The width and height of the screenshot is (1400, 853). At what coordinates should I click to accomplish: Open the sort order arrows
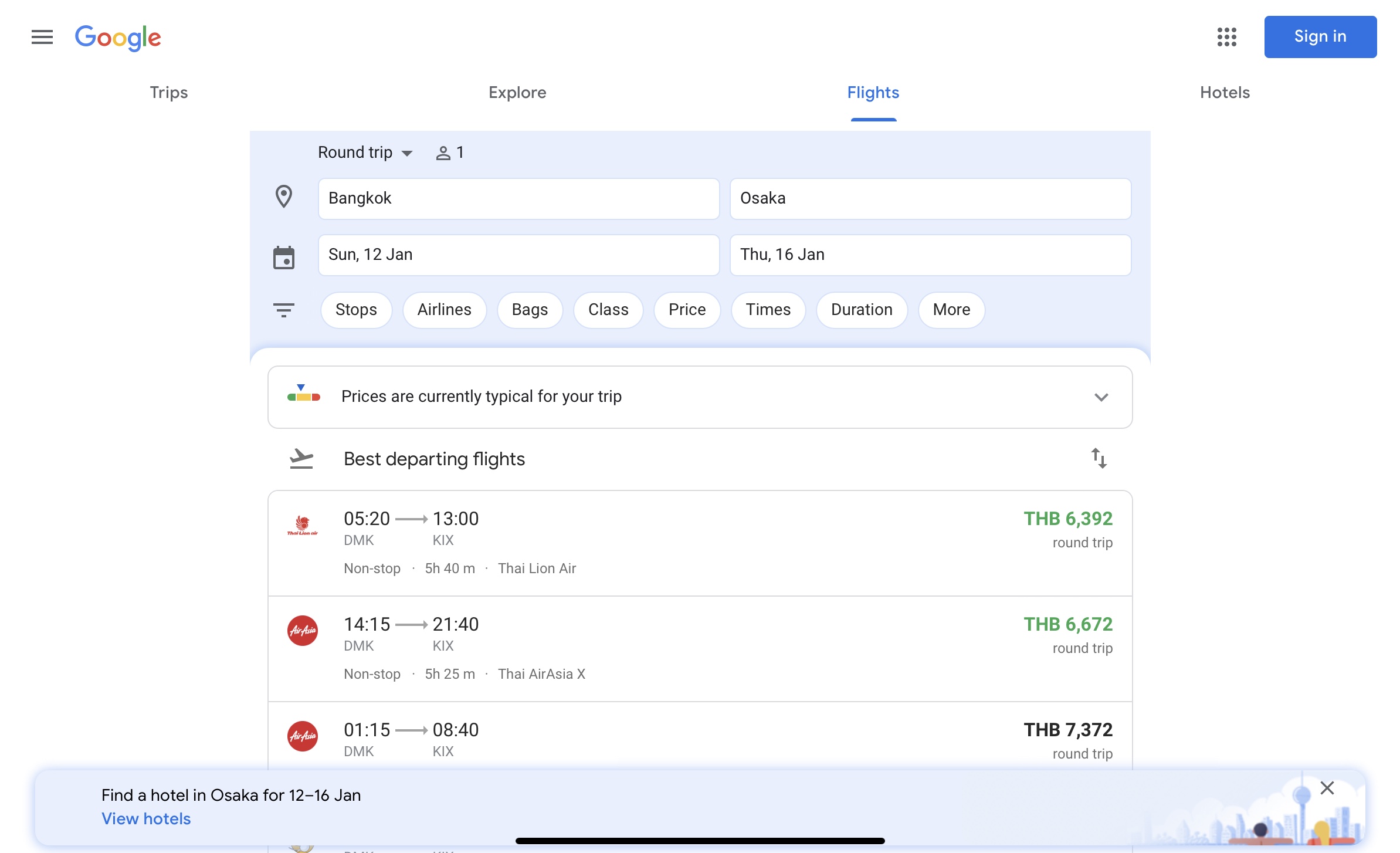[x=1099, y=458]
